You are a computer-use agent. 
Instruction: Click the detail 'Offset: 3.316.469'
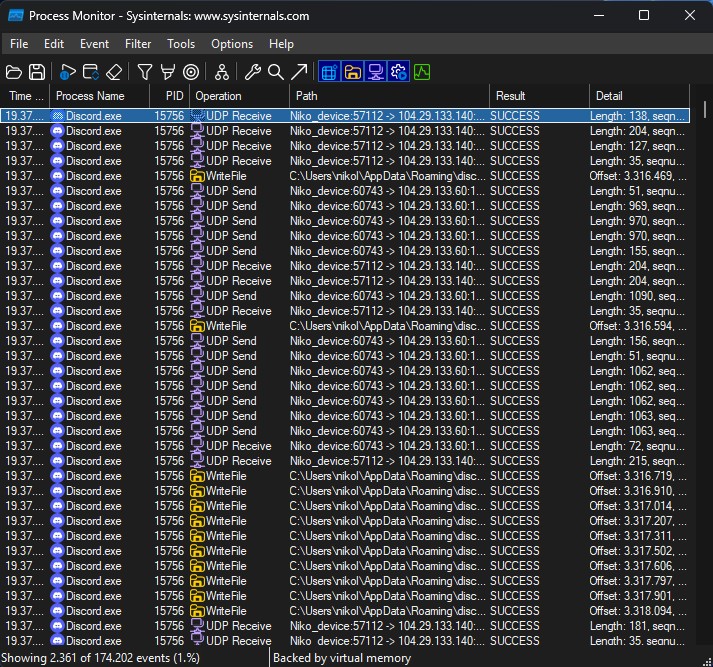tap(632, 176)
